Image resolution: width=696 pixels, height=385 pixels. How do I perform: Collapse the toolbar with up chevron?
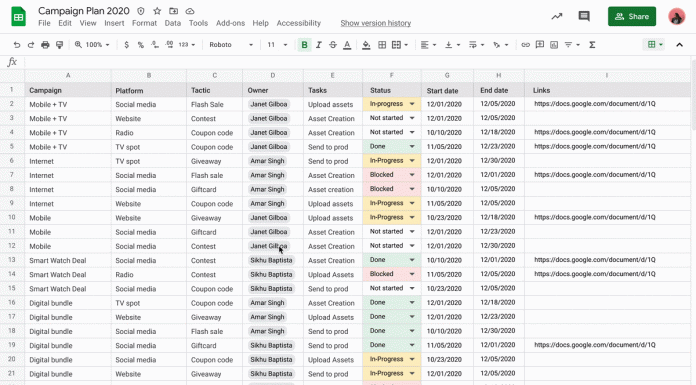(679, 45)
